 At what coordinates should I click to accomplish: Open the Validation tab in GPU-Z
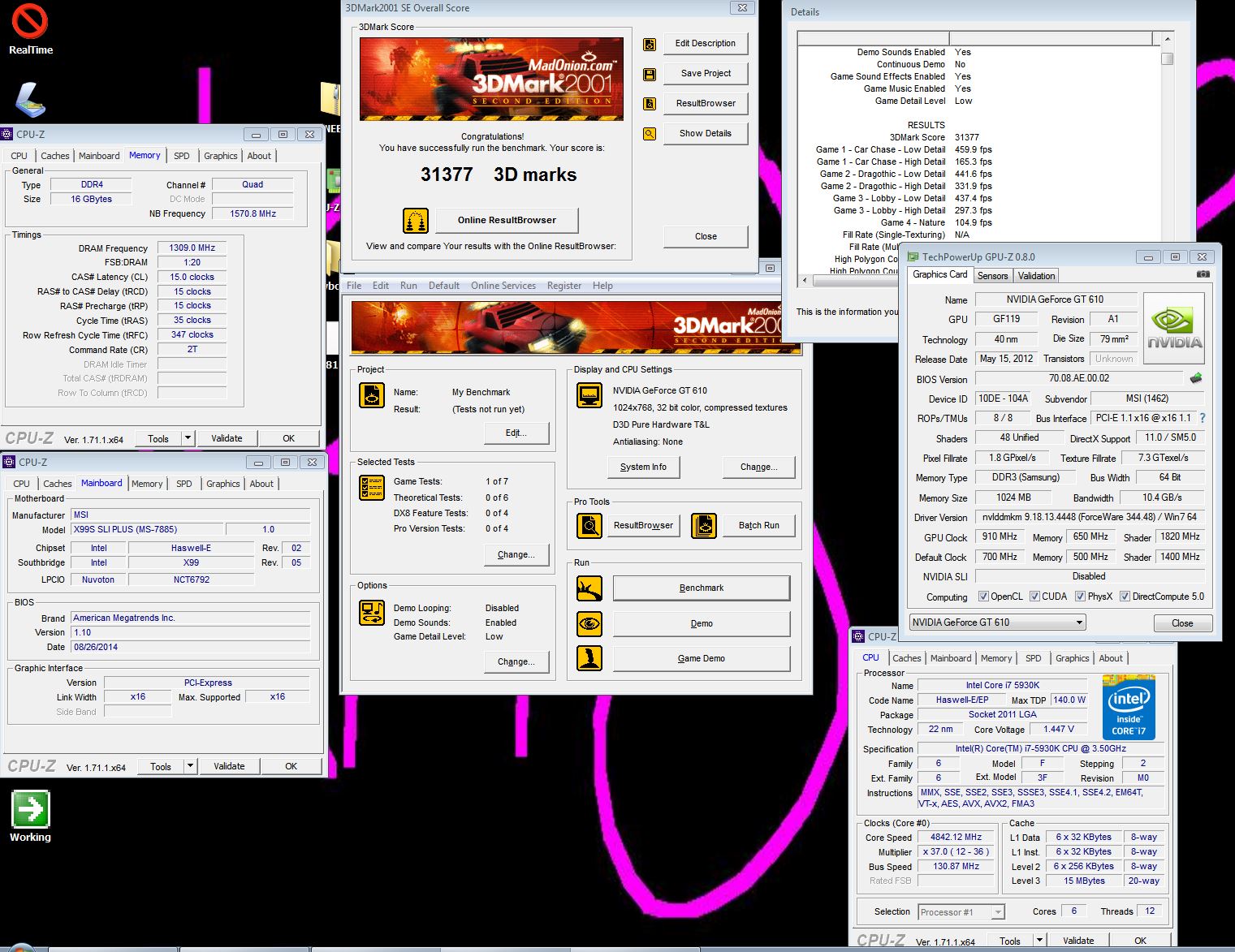tap(1036, 276)
